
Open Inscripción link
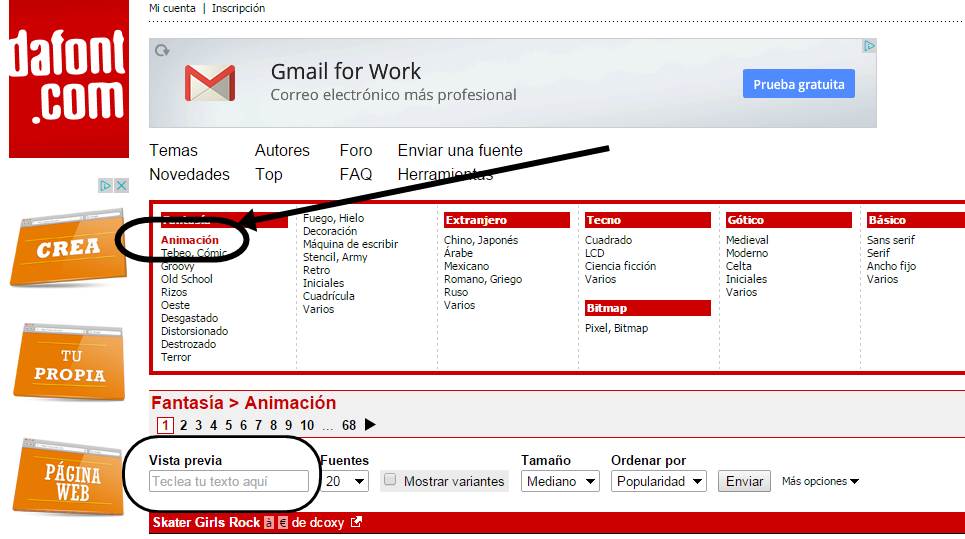click(238, 8)
